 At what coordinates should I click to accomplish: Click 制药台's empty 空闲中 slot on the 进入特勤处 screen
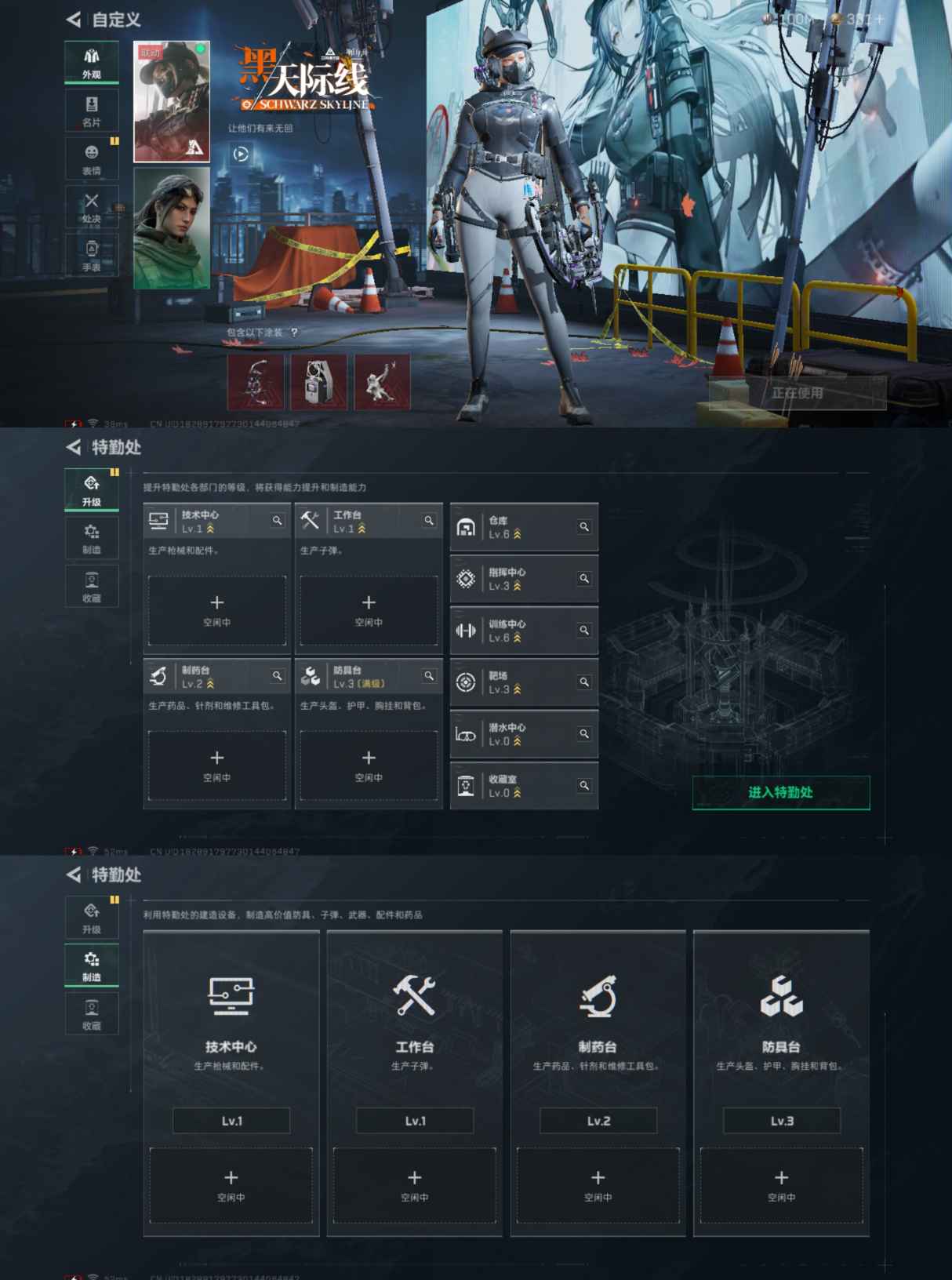[x=217, y=765]
